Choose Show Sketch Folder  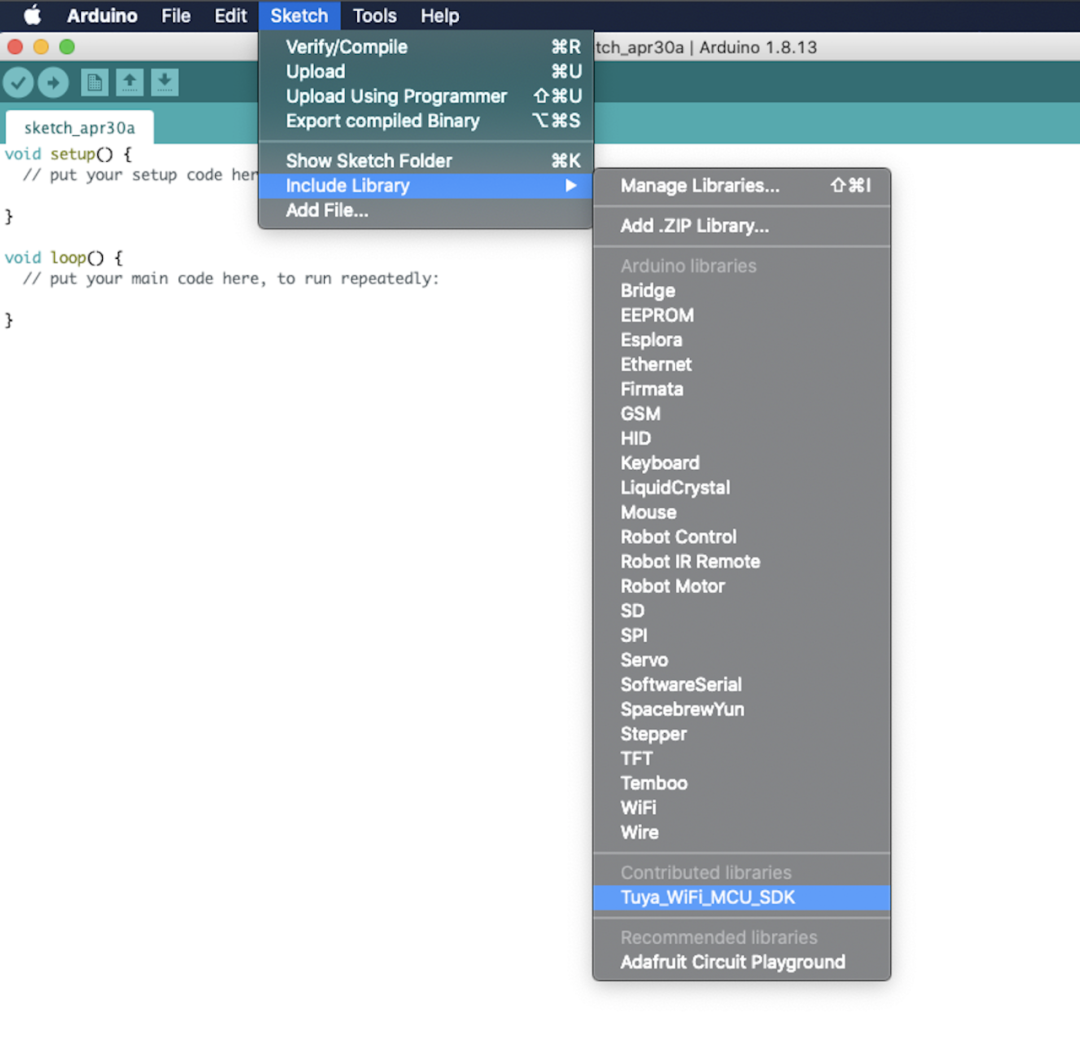pos(426,161)
